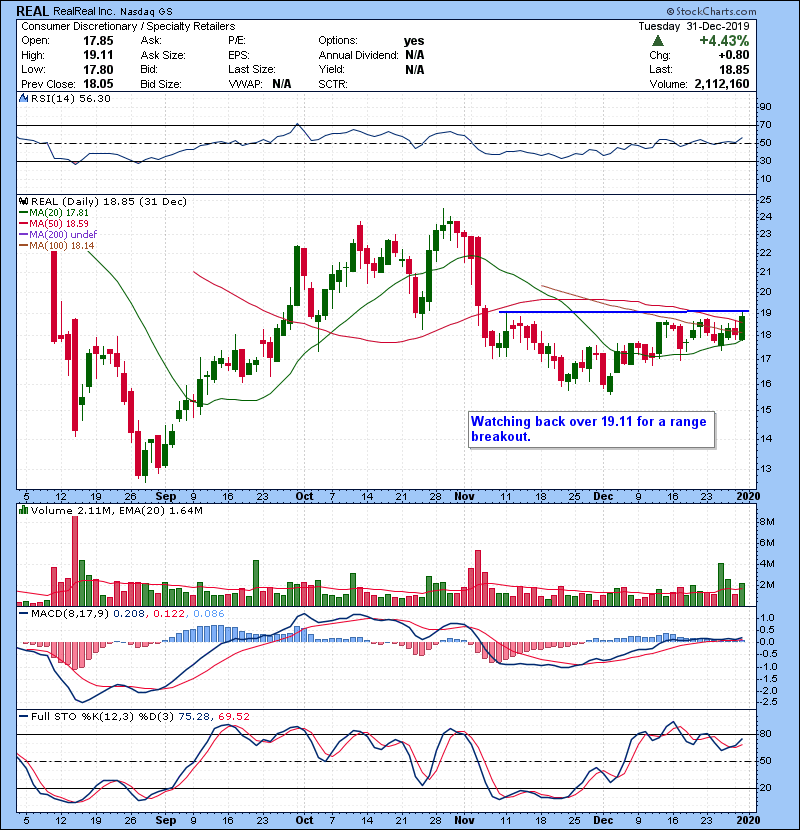This screenshot has height=830, width=800.
Task: Click the Nasdaq GS exchange label
Action: pos(146,12)
